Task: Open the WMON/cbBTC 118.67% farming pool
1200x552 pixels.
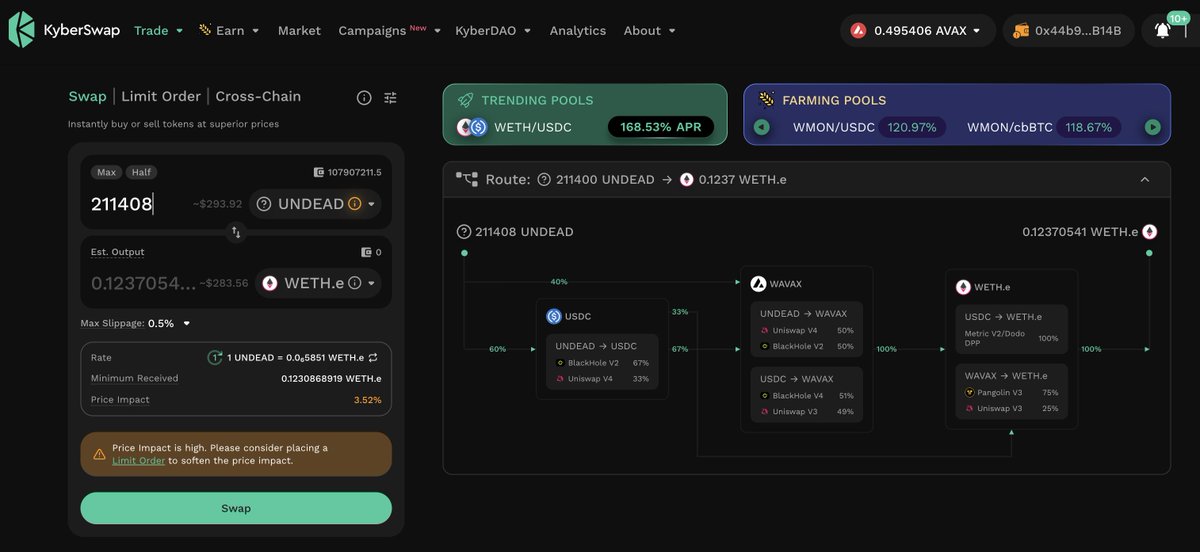Action: [x=1043, y=127]
